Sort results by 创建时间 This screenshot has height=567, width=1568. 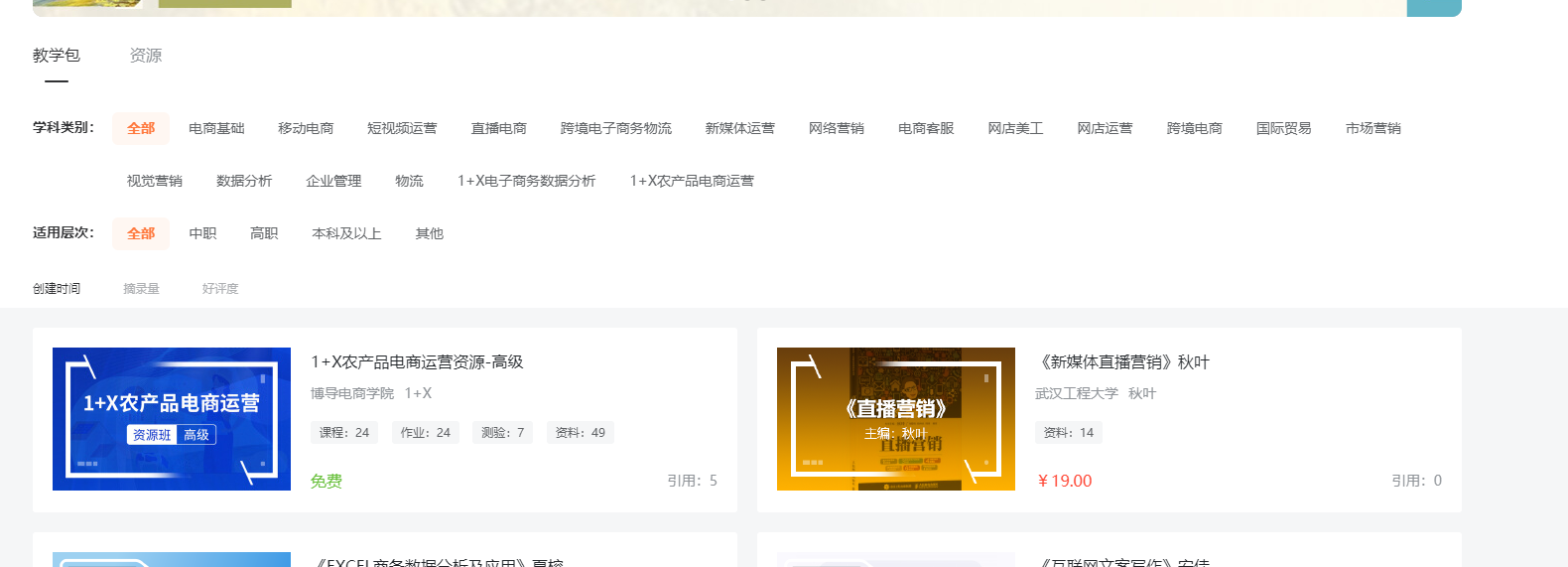point(57,289)
